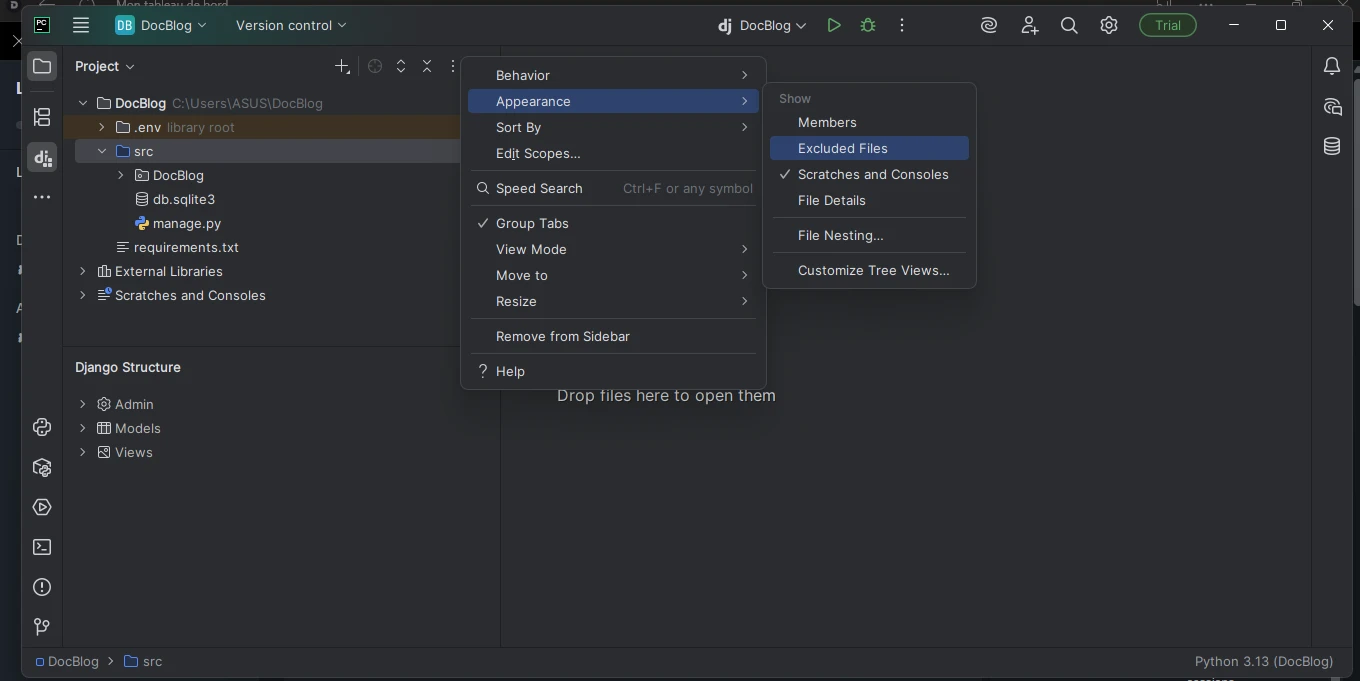This screenshot has width=1360, height=681.
Task: Collapse the src folder in project tree
Action: [x=102, y=151]
